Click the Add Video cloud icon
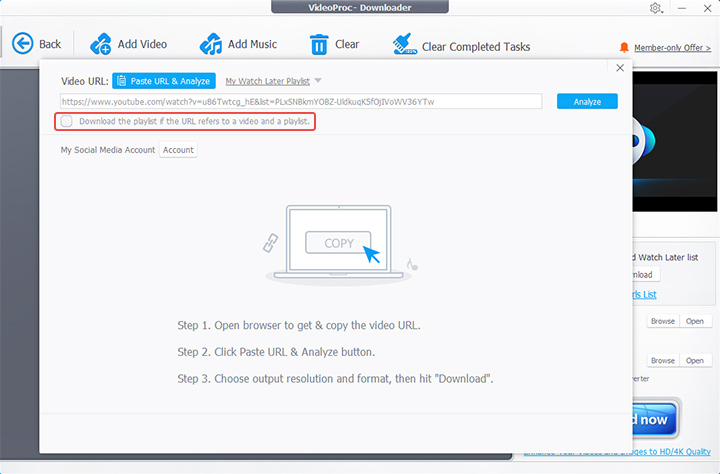 pos(101,44)
